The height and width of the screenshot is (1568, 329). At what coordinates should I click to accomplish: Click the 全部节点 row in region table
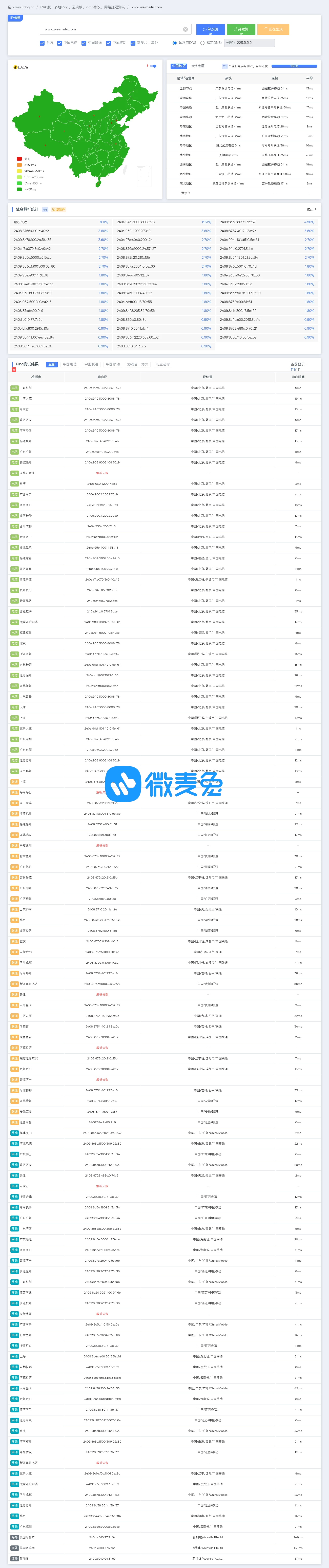[244, 88]
